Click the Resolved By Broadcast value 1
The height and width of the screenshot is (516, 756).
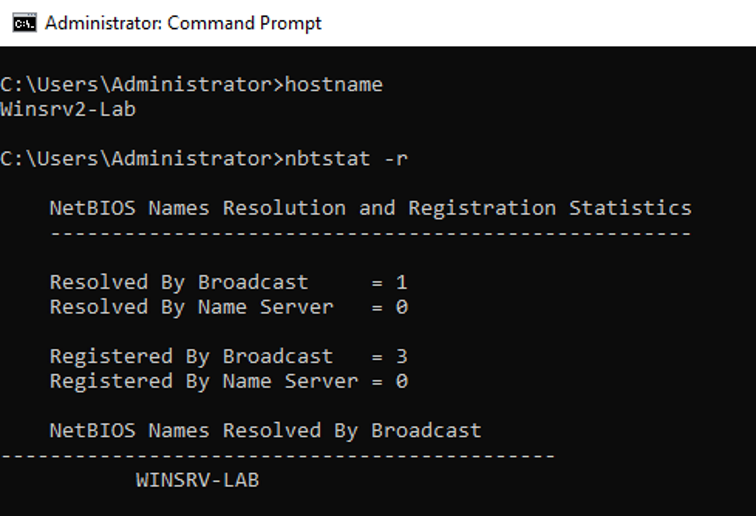pos(401,282)
